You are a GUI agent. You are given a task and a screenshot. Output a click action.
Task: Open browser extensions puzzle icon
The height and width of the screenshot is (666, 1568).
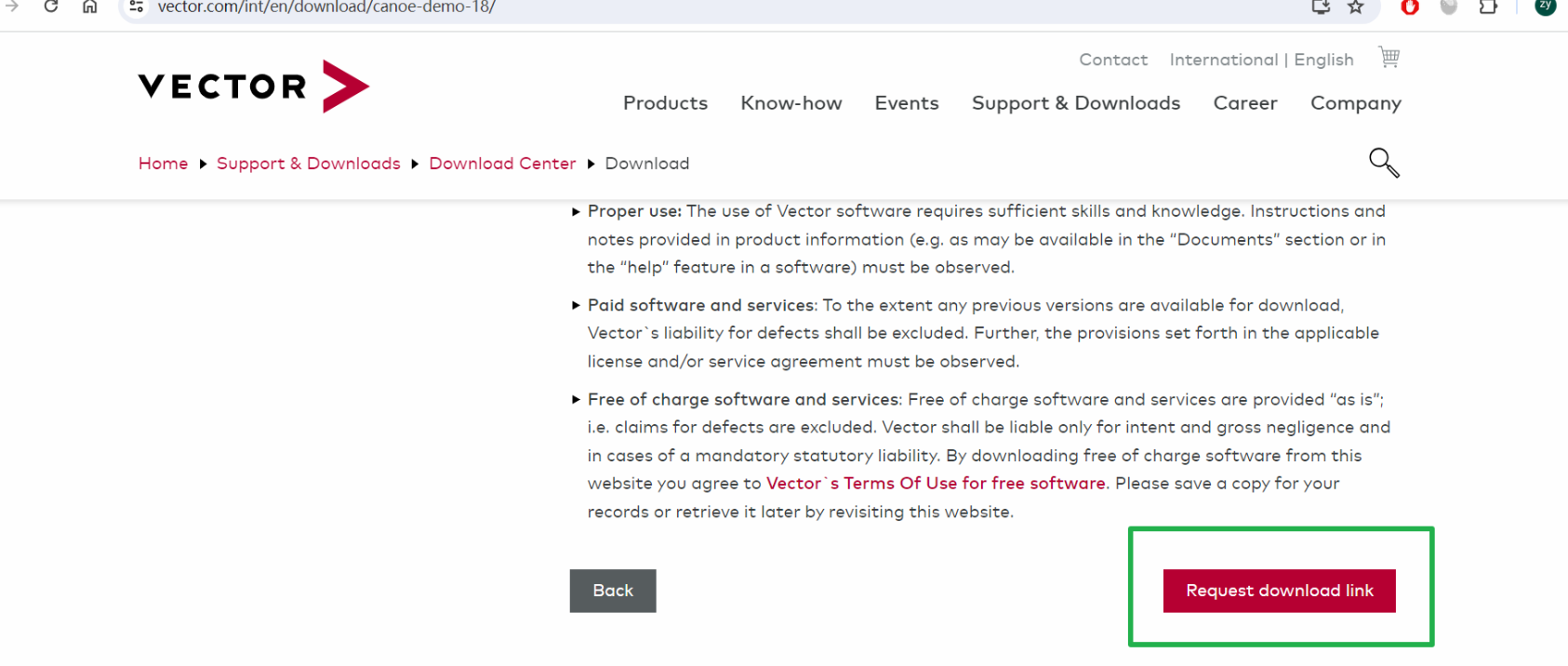(1488, 7)
